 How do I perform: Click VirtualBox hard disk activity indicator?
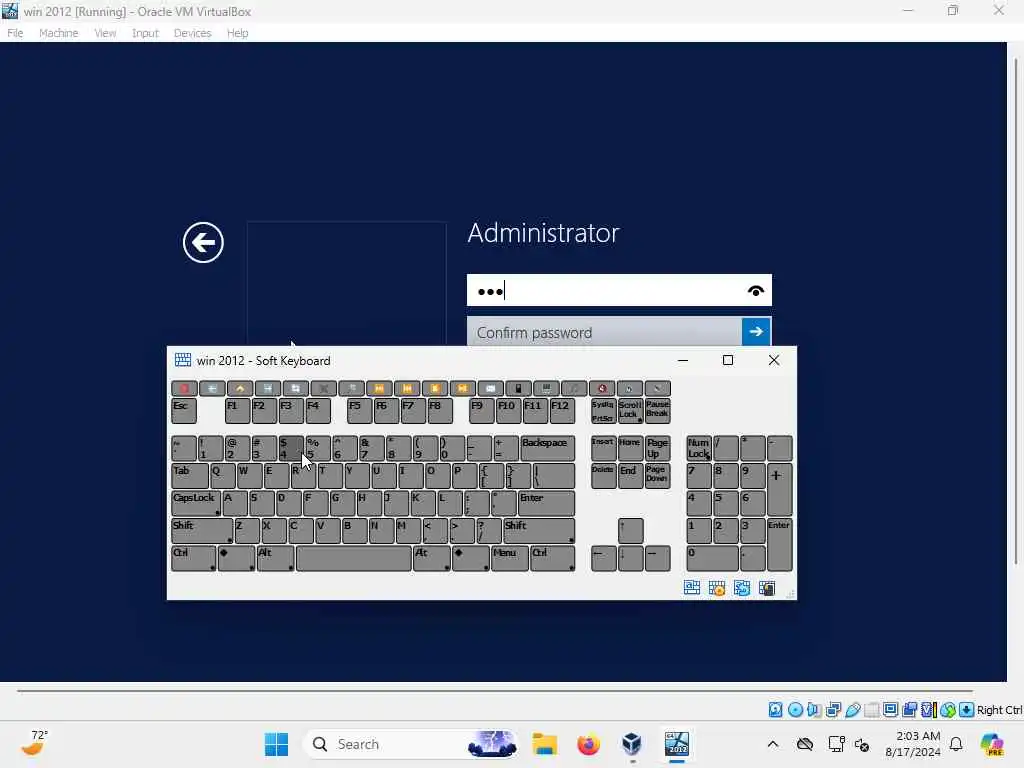[775, 709]
